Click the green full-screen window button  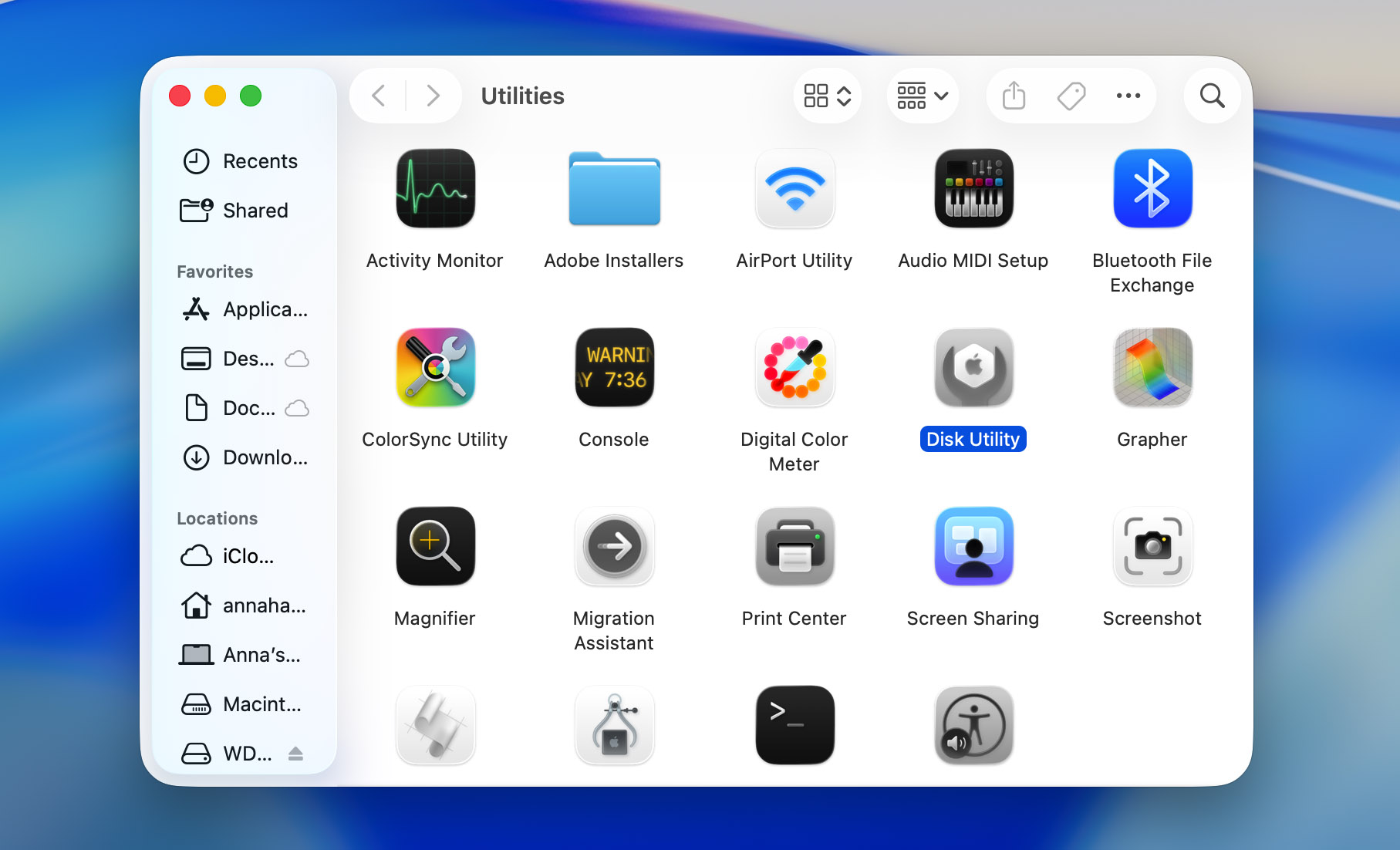[251, 96]
